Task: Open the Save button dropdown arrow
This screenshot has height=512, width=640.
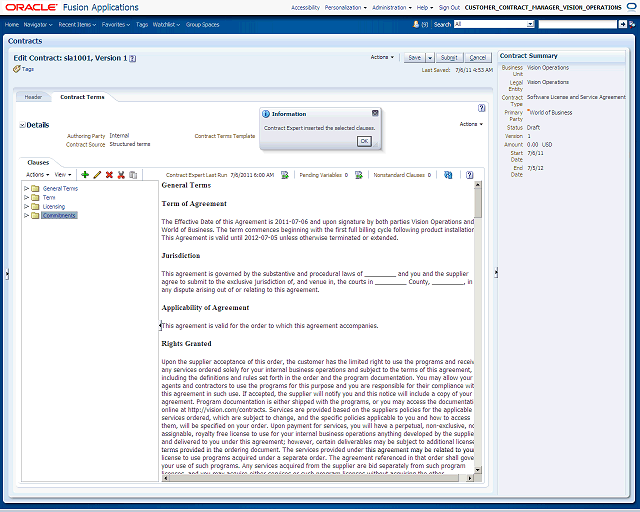Action: (430, 58)
